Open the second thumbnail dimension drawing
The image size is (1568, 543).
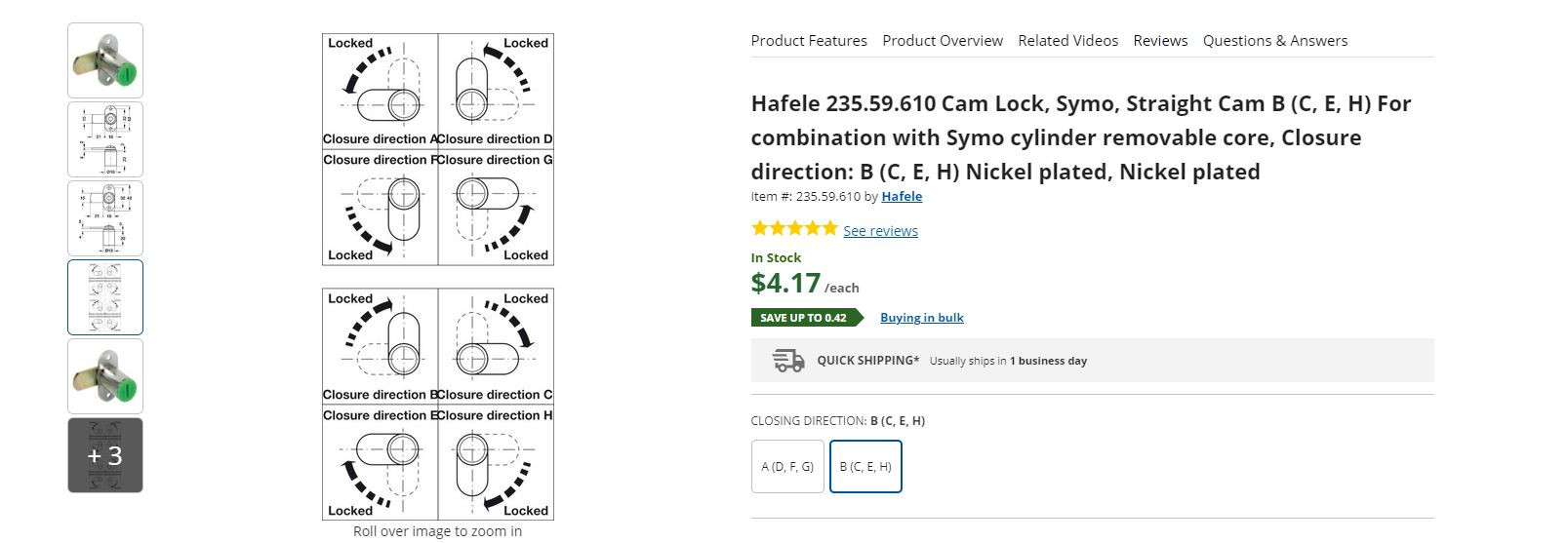click(105, 139)
